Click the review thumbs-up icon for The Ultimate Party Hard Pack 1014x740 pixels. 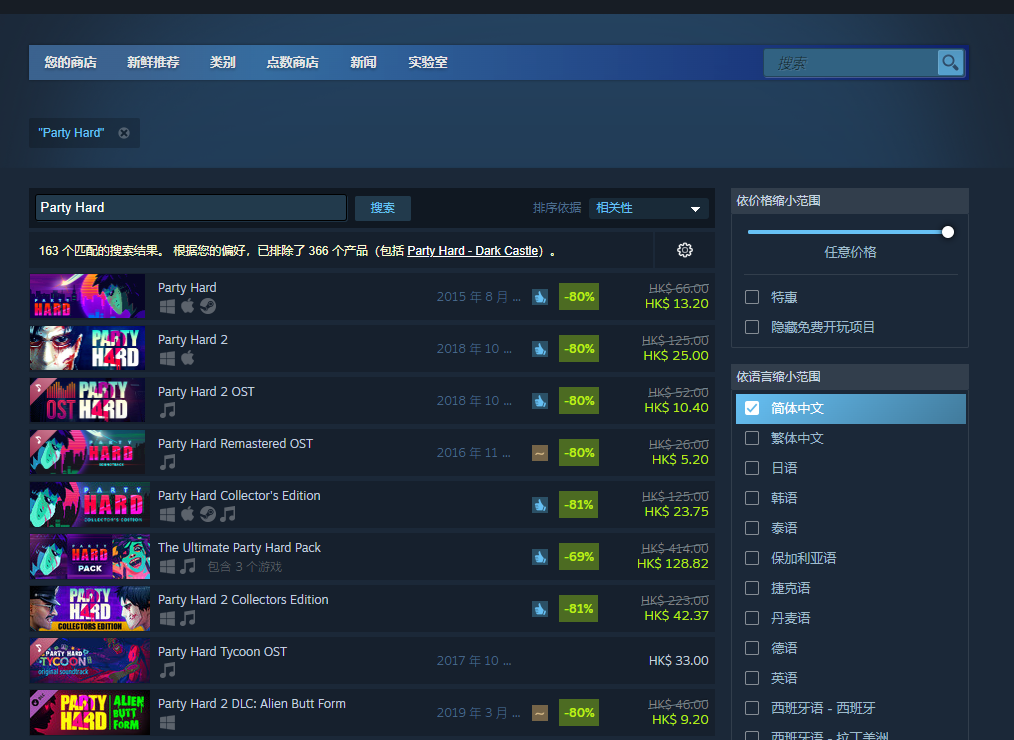[540, 557]
